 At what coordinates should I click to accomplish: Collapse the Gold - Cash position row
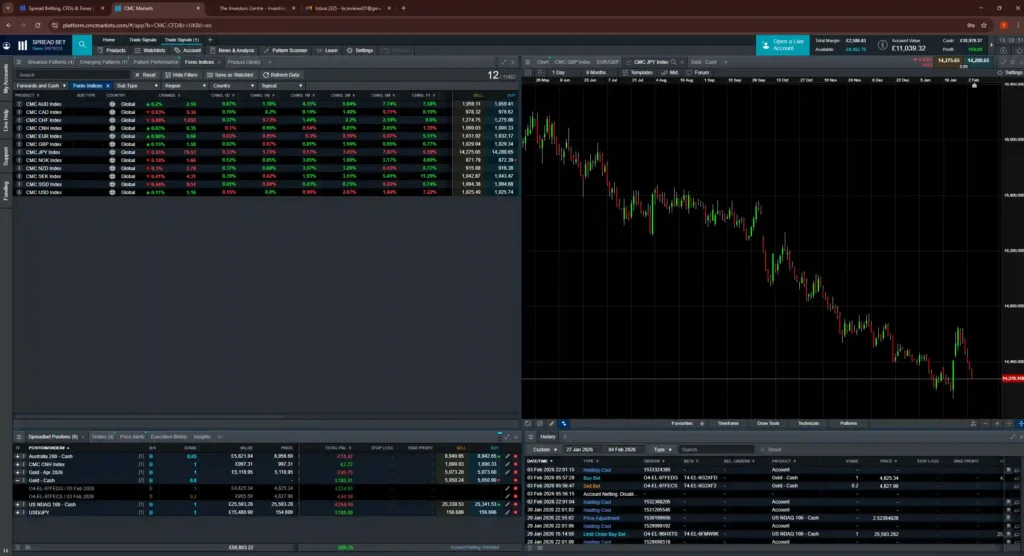tap(18, 480)
